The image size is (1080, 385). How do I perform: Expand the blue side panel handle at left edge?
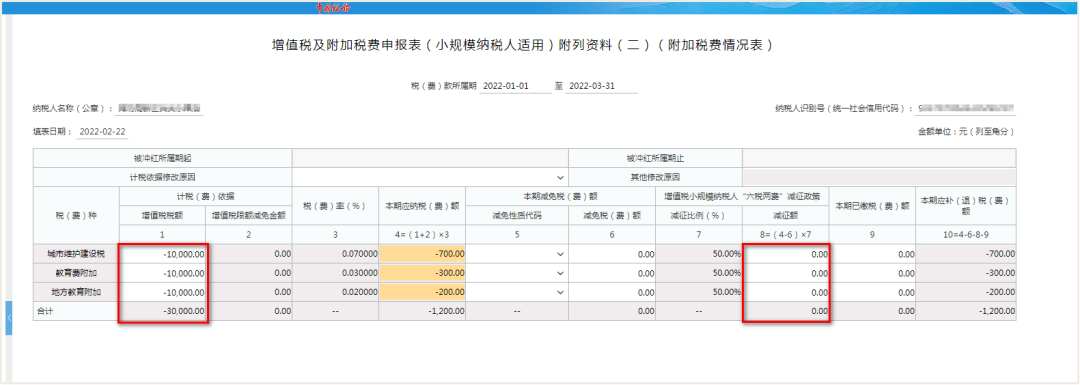pyautogui.click(x=9, y=318)
